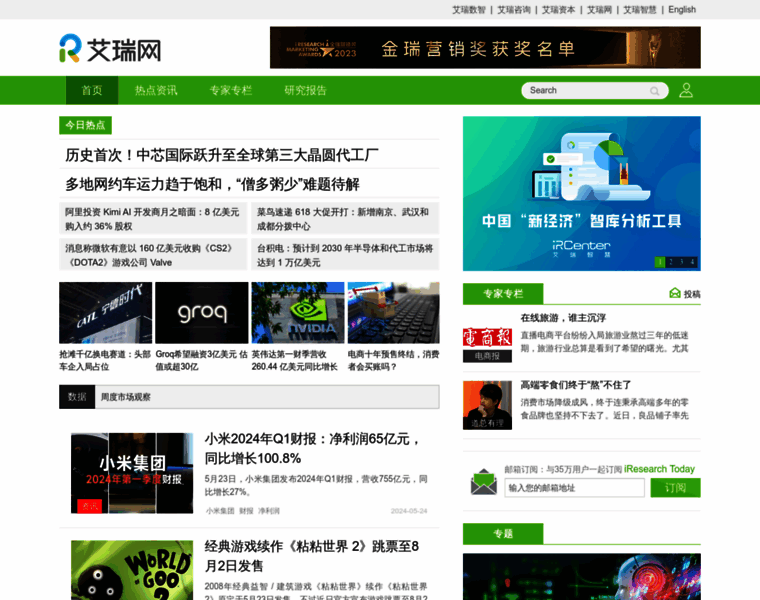Viewport: 760px width, 600px height.
Task: Select the 首页 nav tab
Action: [x=92, y=90]
